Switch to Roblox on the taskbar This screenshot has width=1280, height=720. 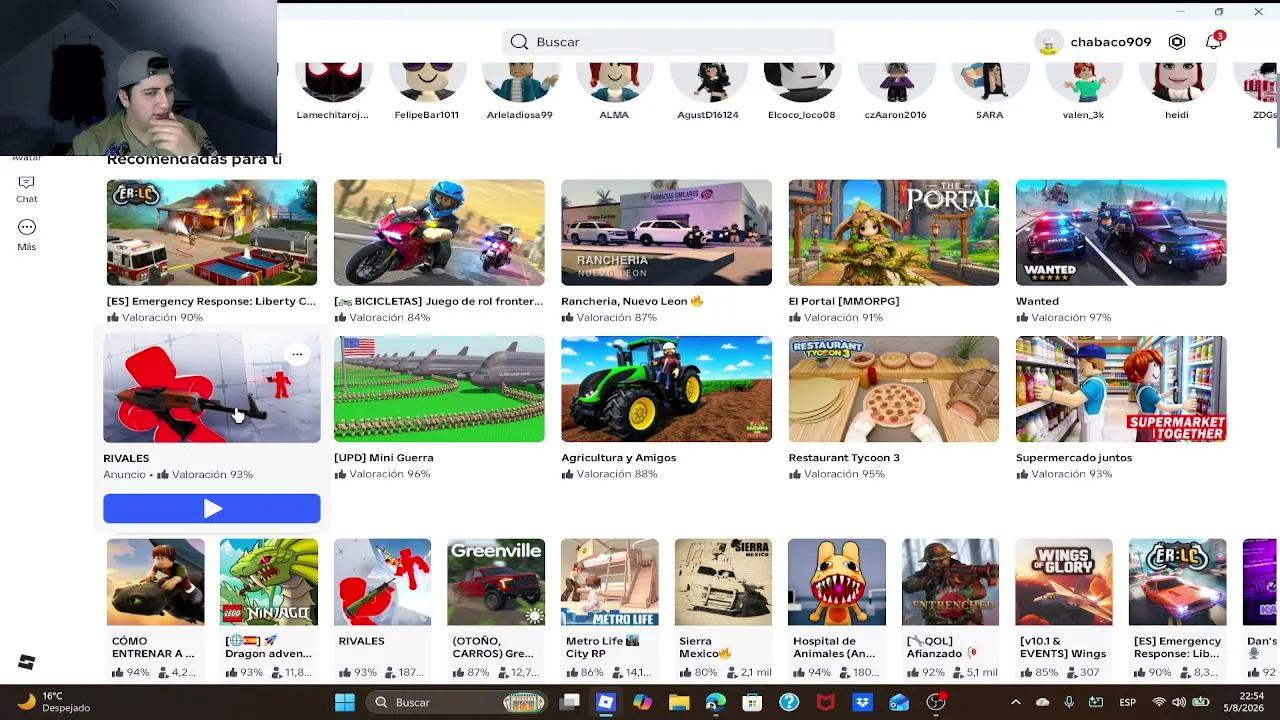606,702
